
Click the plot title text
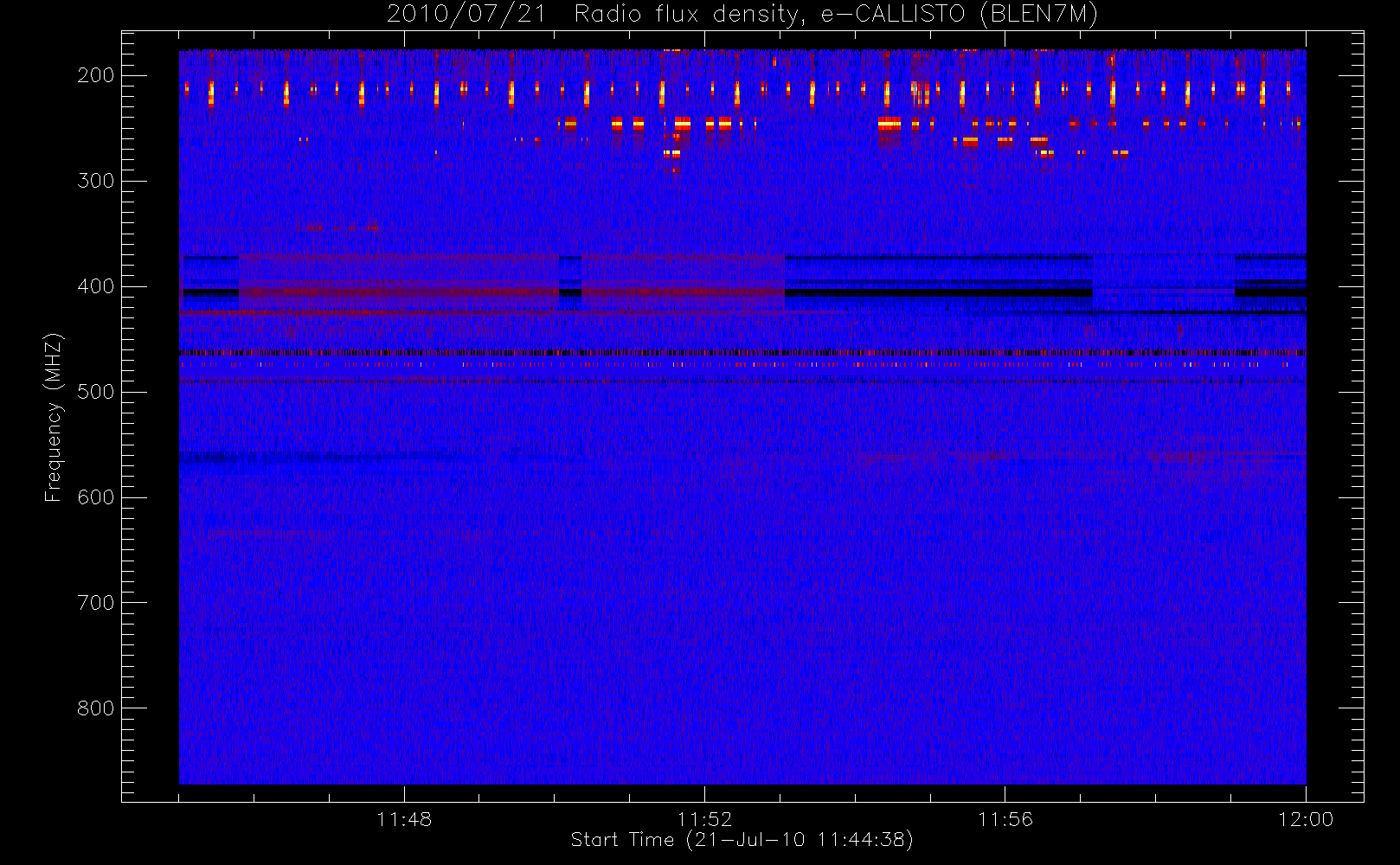(742, 15)
